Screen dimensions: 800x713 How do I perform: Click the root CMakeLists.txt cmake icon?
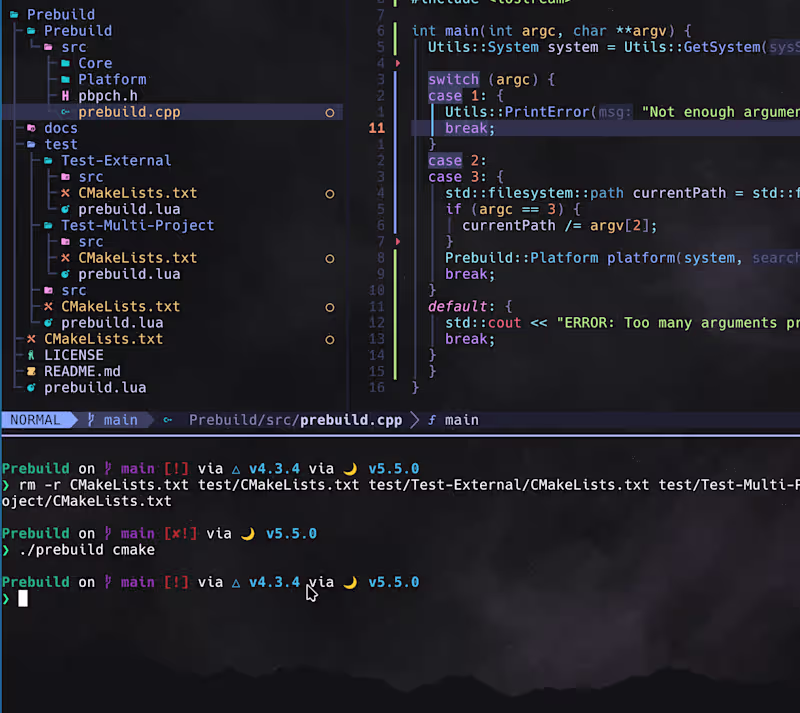31,339
